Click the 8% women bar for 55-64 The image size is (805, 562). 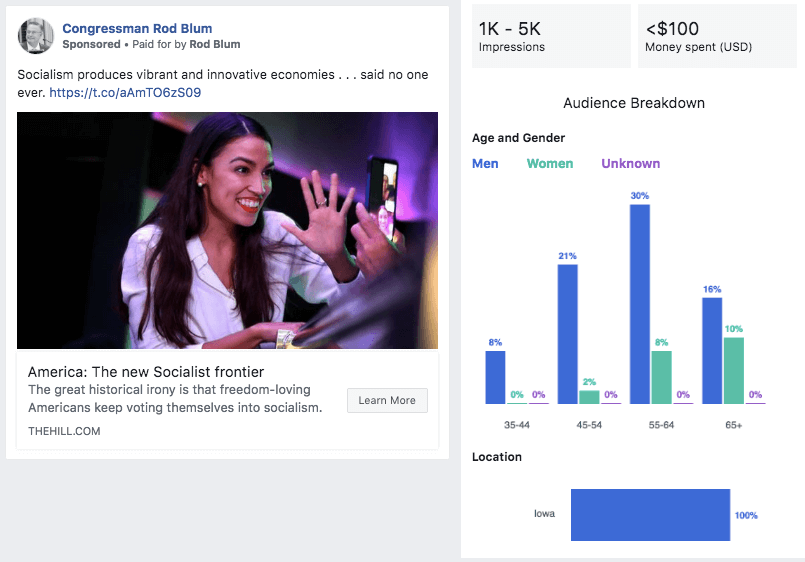click(x=662, y=377)
